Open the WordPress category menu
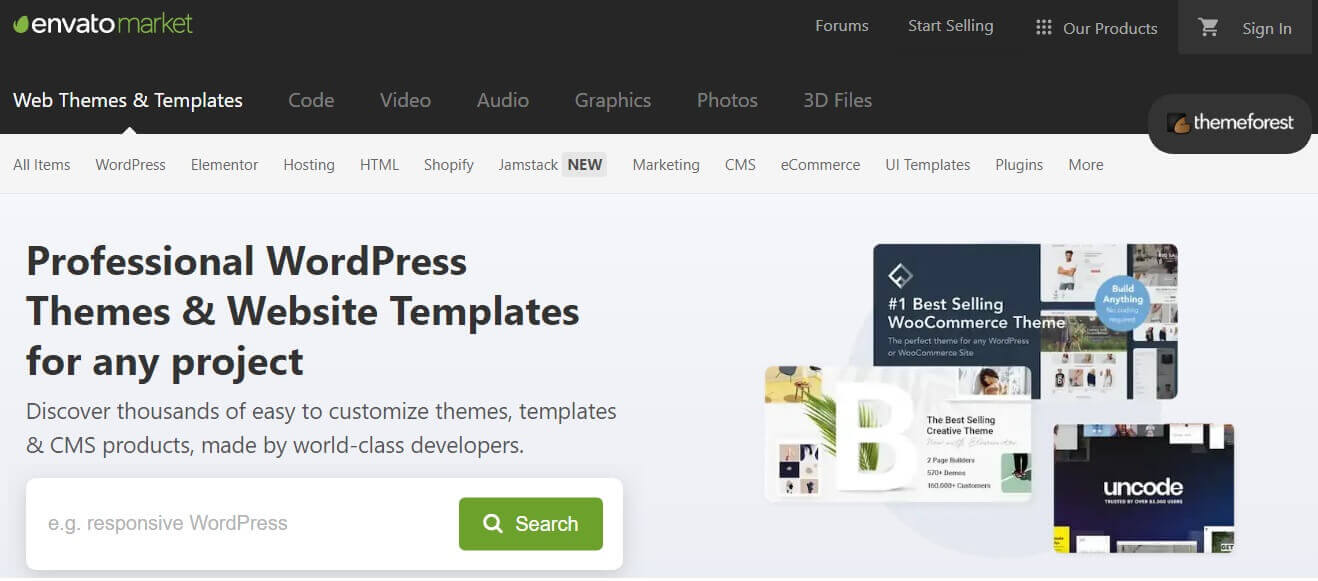This screenshot has height=581, width=1318. click(131, 165)
